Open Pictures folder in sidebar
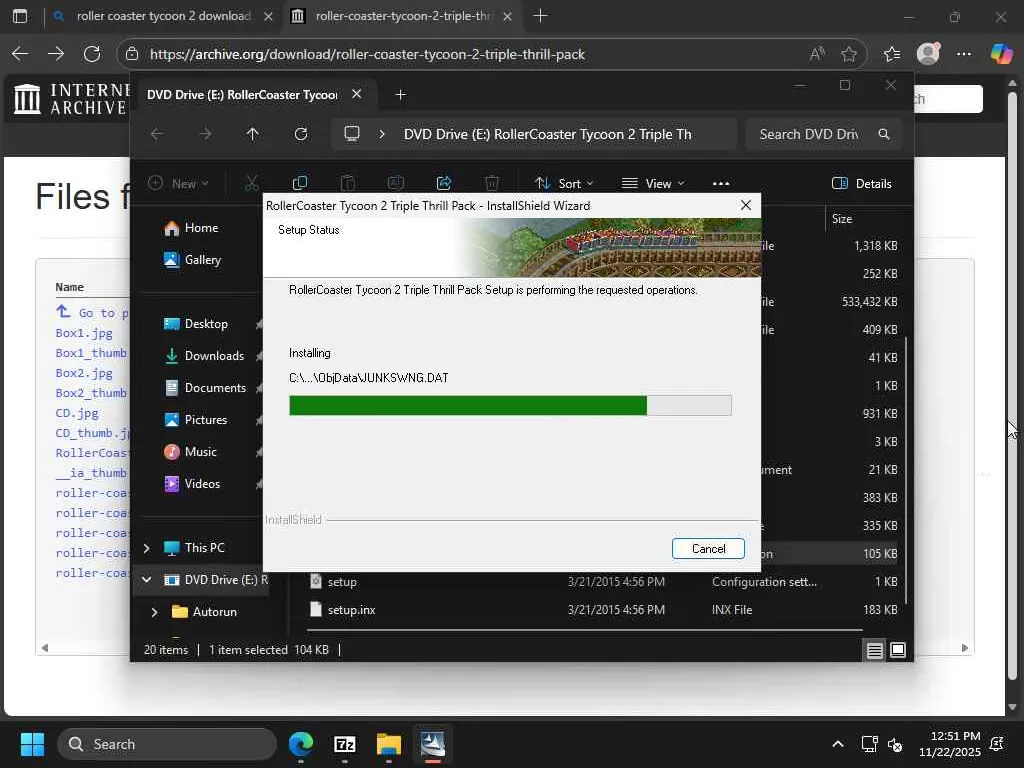This screenshot has width=1024, height=768. [x=206, y=420]
